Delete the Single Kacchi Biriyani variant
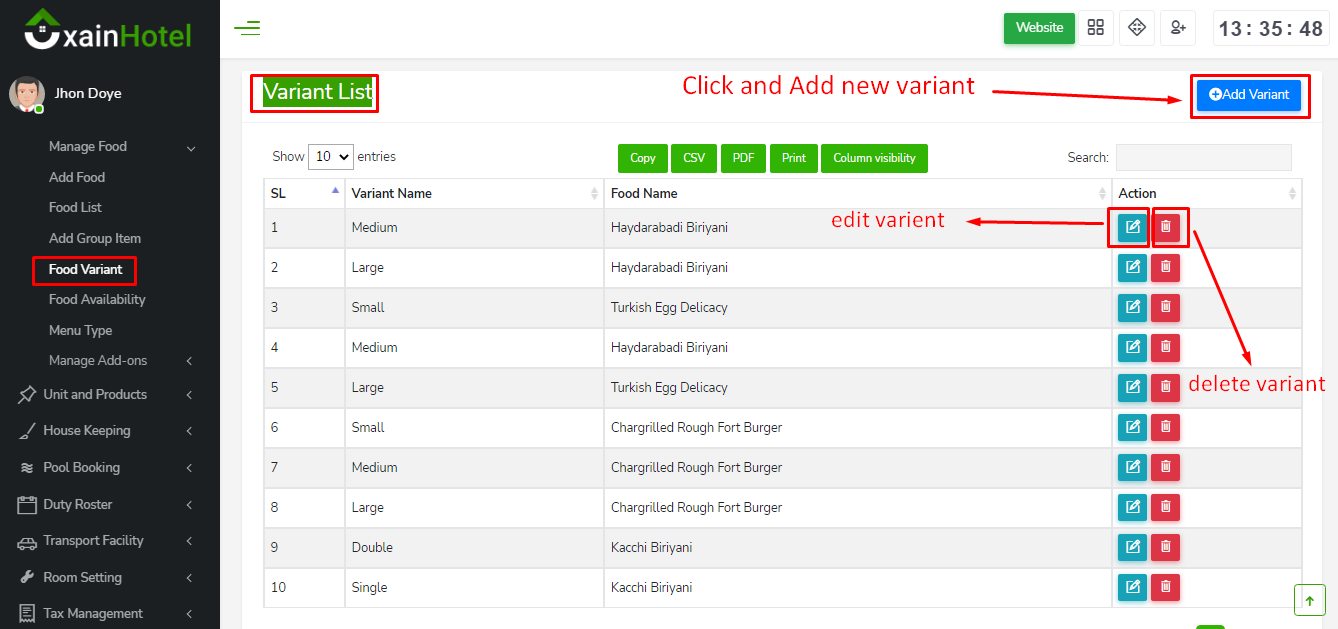 pos(1165,587)
